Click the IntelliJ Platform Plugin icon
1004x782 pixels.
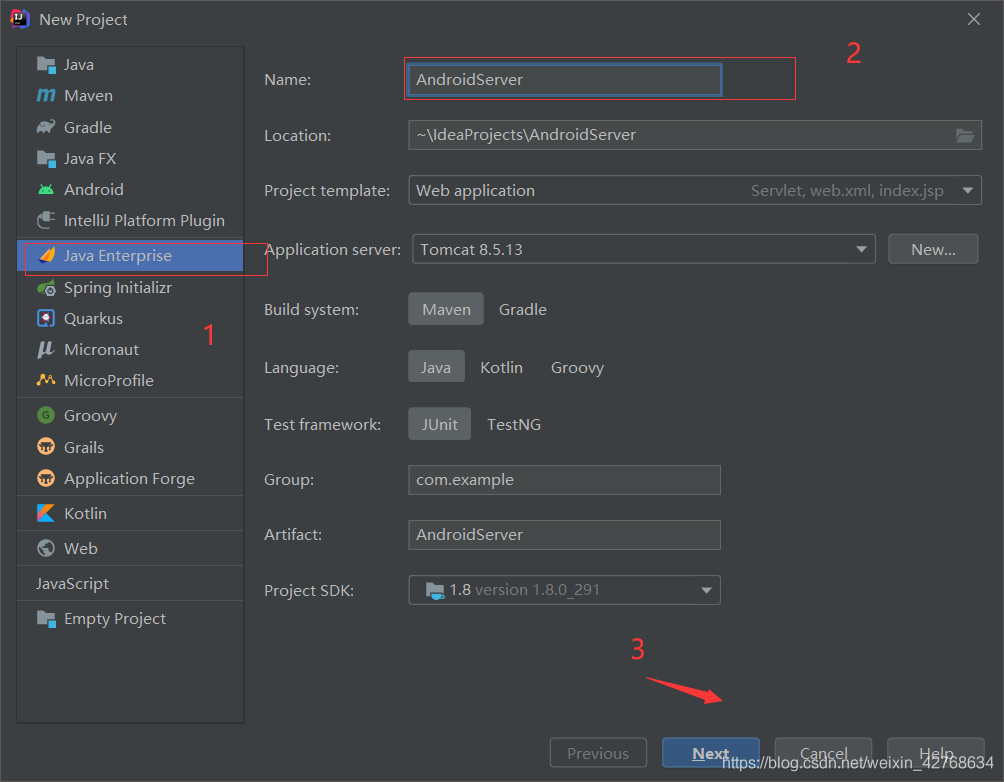(46, 220)
